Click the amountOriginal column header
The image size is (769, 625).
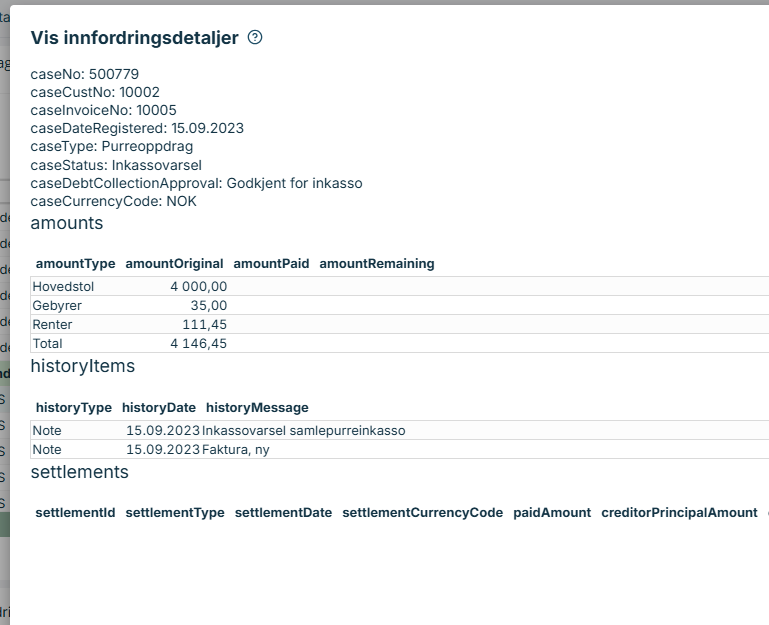click(x=175, y=264)
